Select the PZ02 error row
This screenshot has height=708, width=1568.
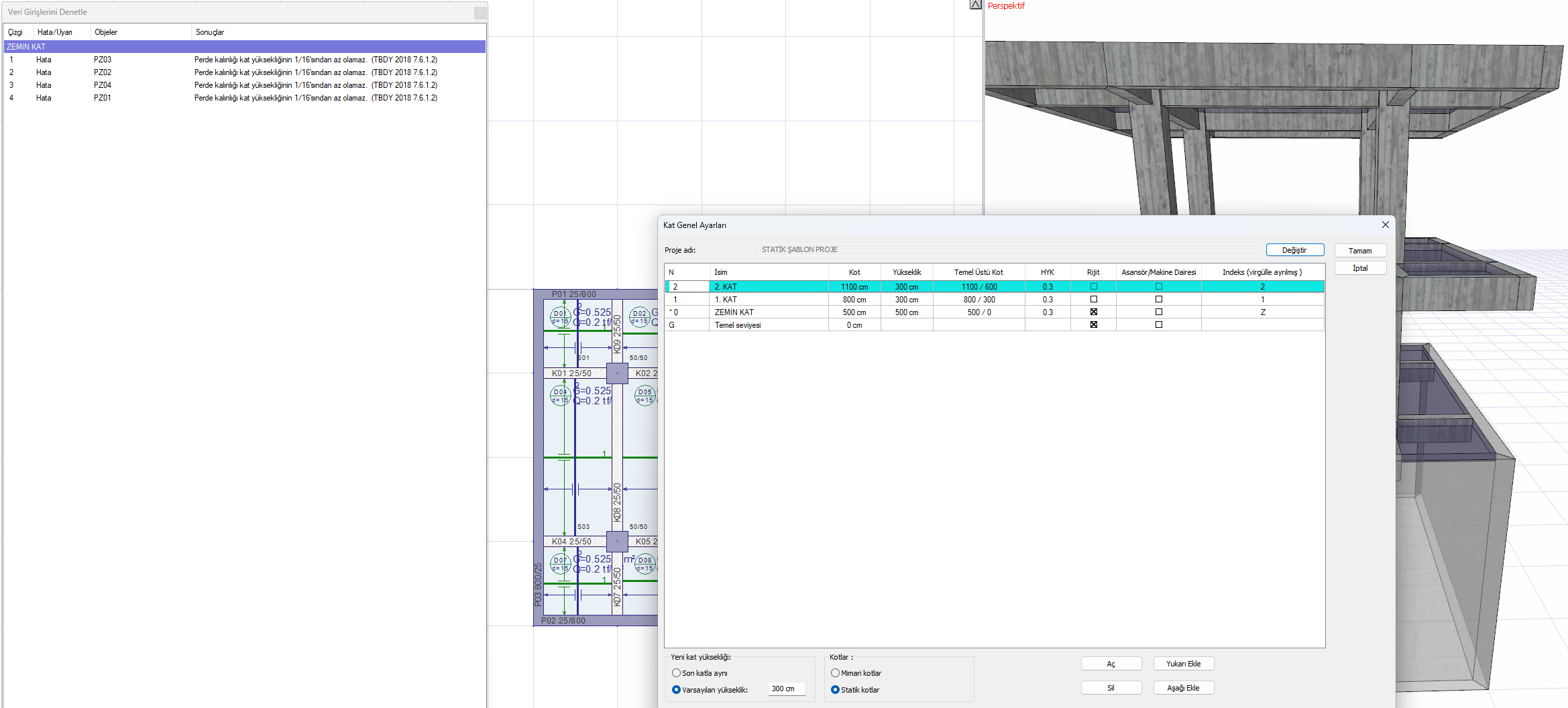(x=245, y=72)
